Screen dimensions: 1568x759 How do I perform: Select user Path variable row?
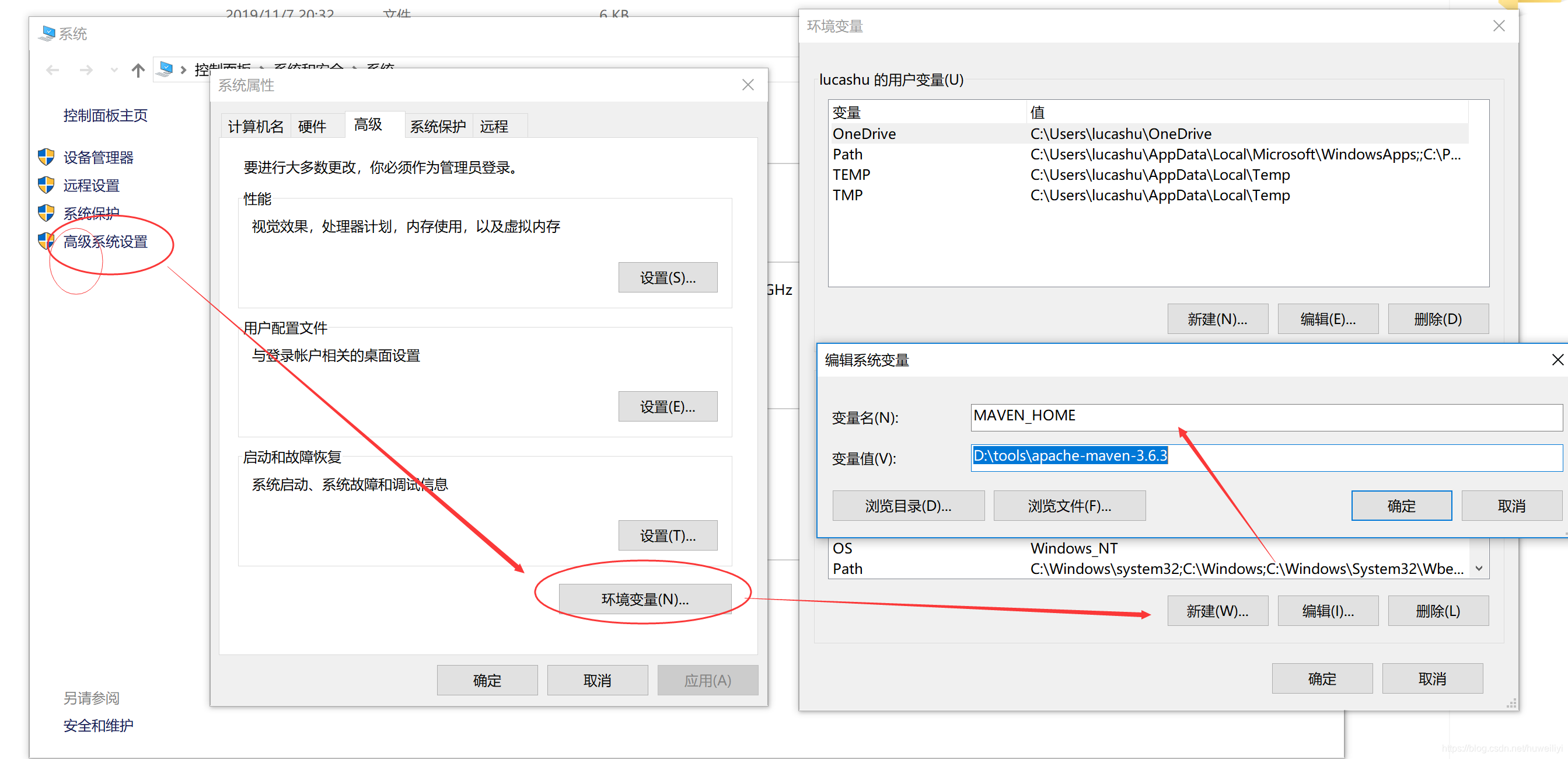[x=1149, y=154]
